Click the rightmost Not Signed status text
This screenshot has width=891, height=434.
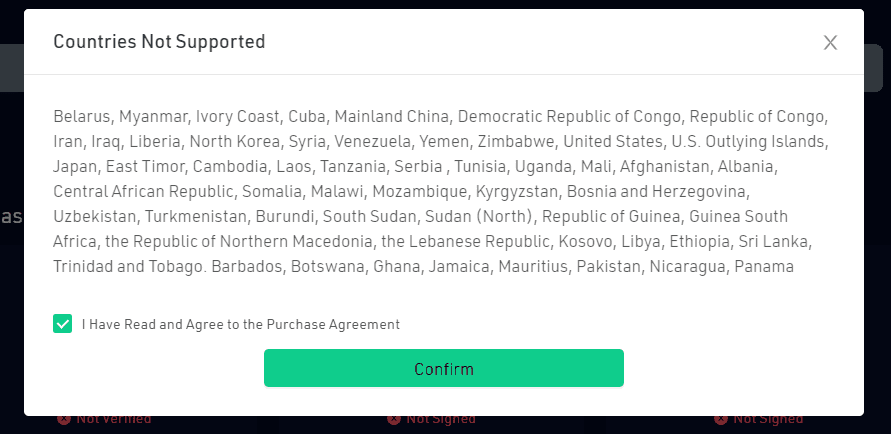[768, 419]
